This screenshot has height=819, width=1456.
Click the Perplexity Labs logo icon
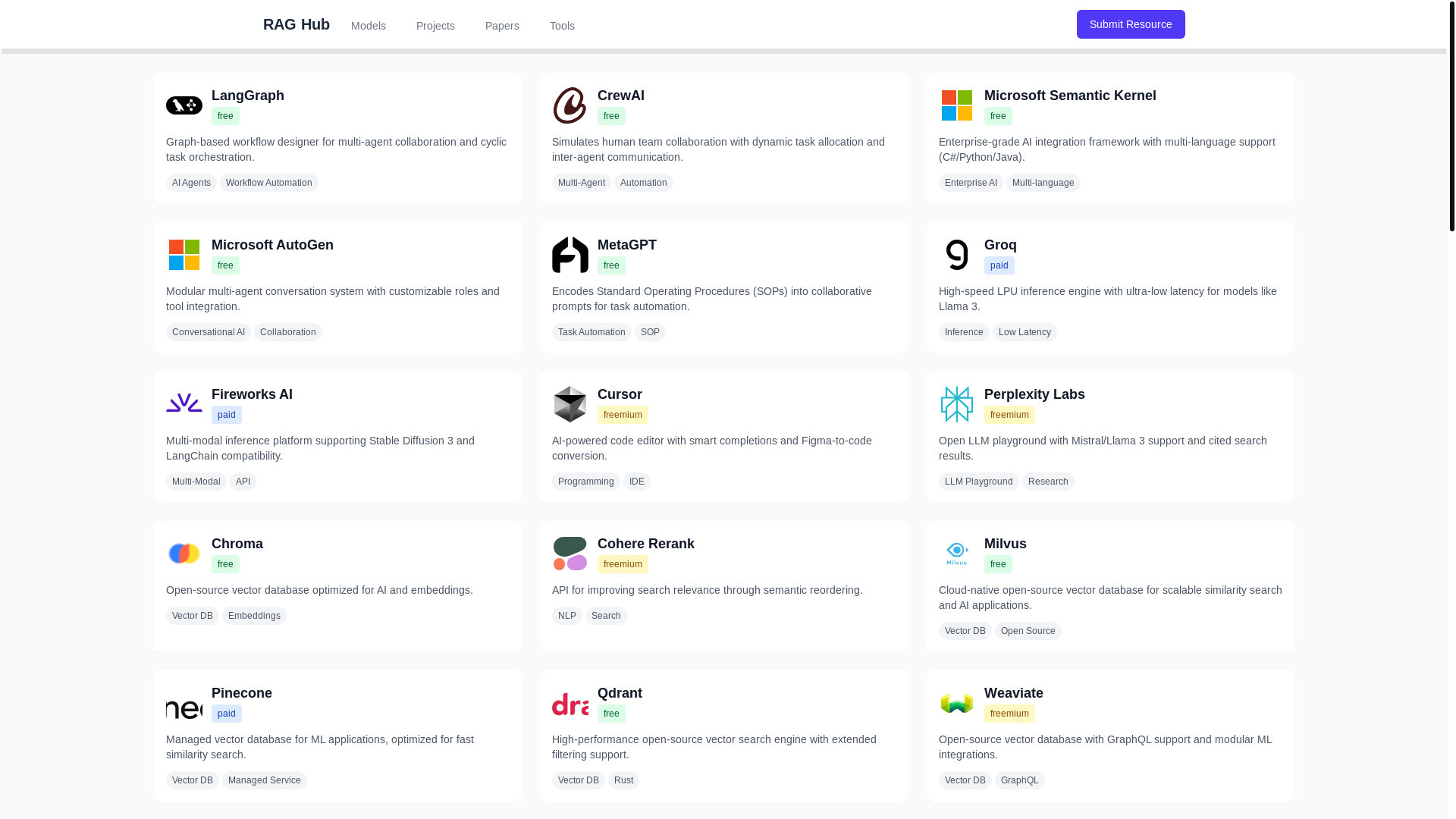(957, 404)
